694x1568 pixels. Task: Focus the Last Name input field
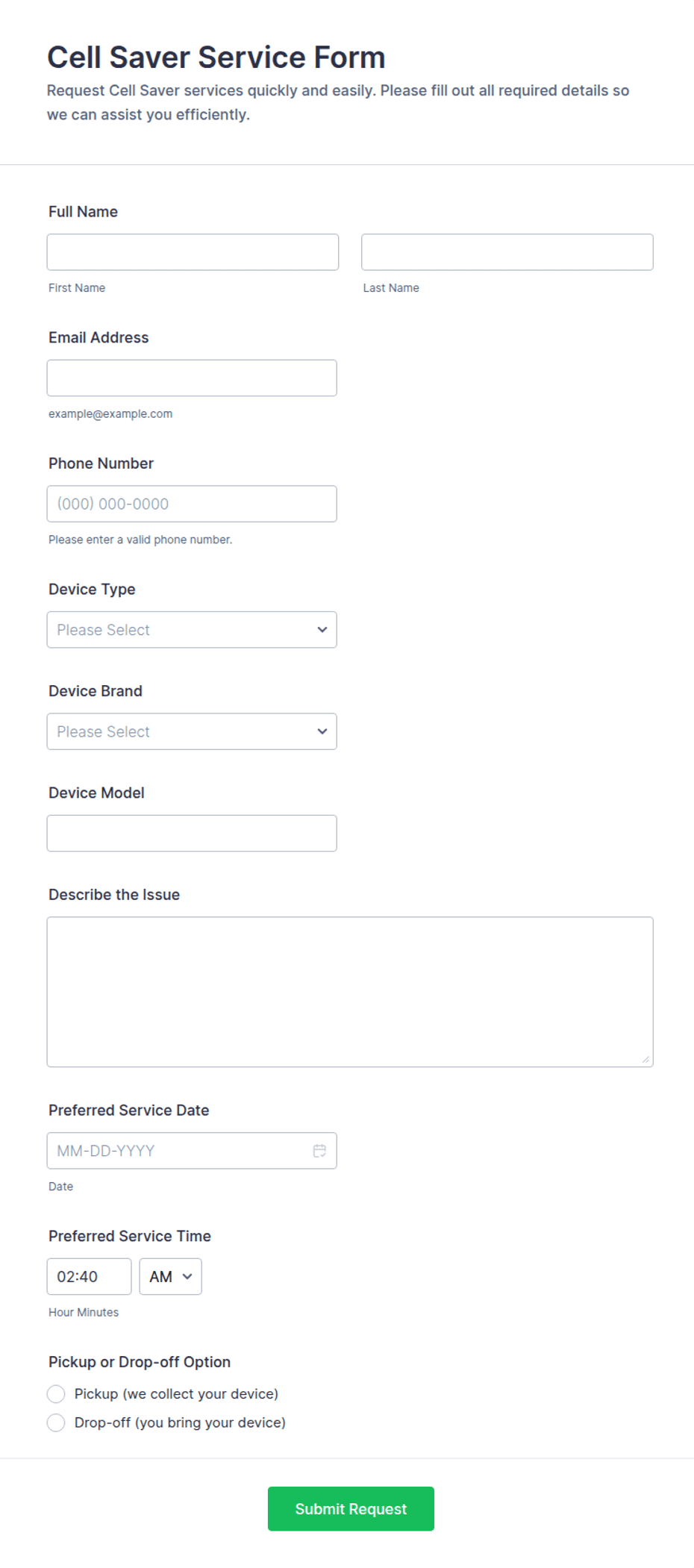[507, 252]
